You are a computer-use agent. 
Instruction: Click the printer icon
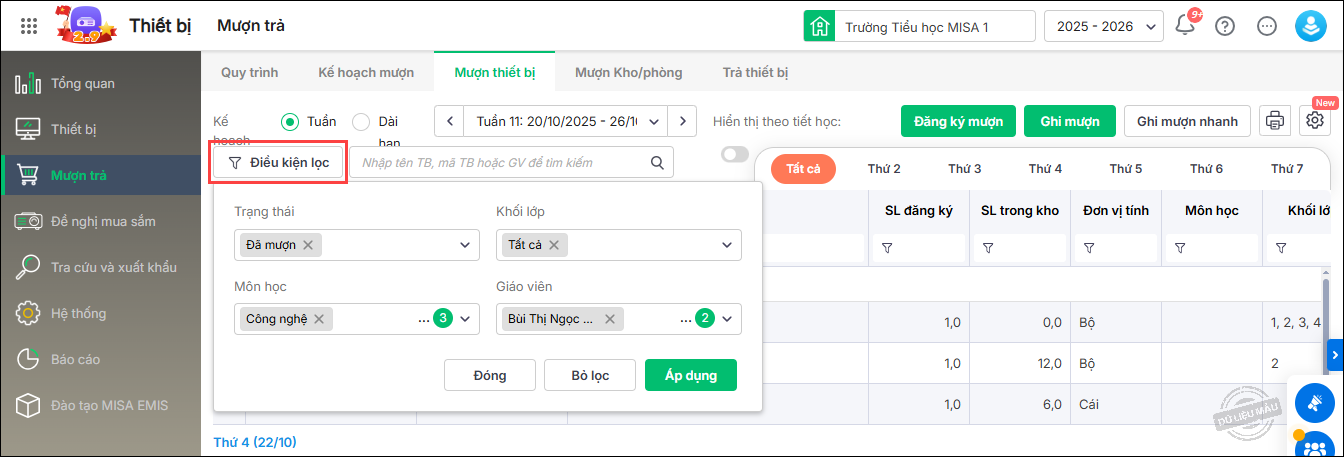1275,121
